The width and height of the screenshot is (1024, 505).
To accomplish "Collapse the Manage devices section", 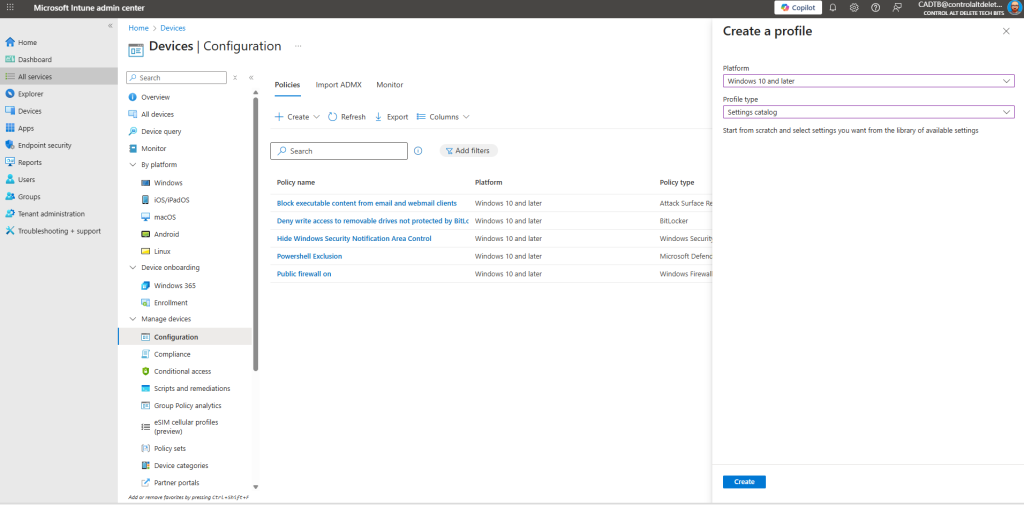I will [133, 319].
